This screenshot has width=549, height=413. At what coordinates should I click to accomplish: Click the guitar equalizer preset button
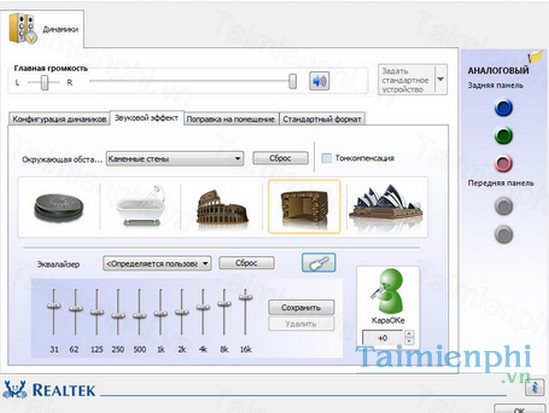(319, 262)
